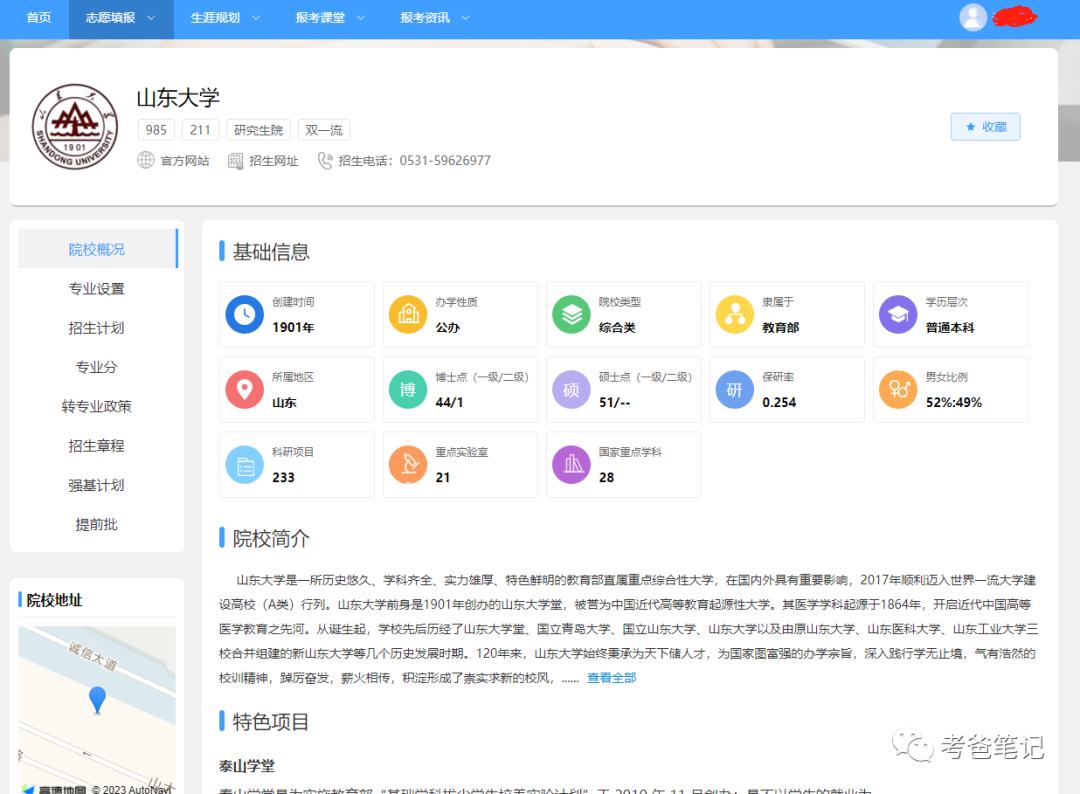Click the 院校地址 panel heading

[x=54, y=600]
